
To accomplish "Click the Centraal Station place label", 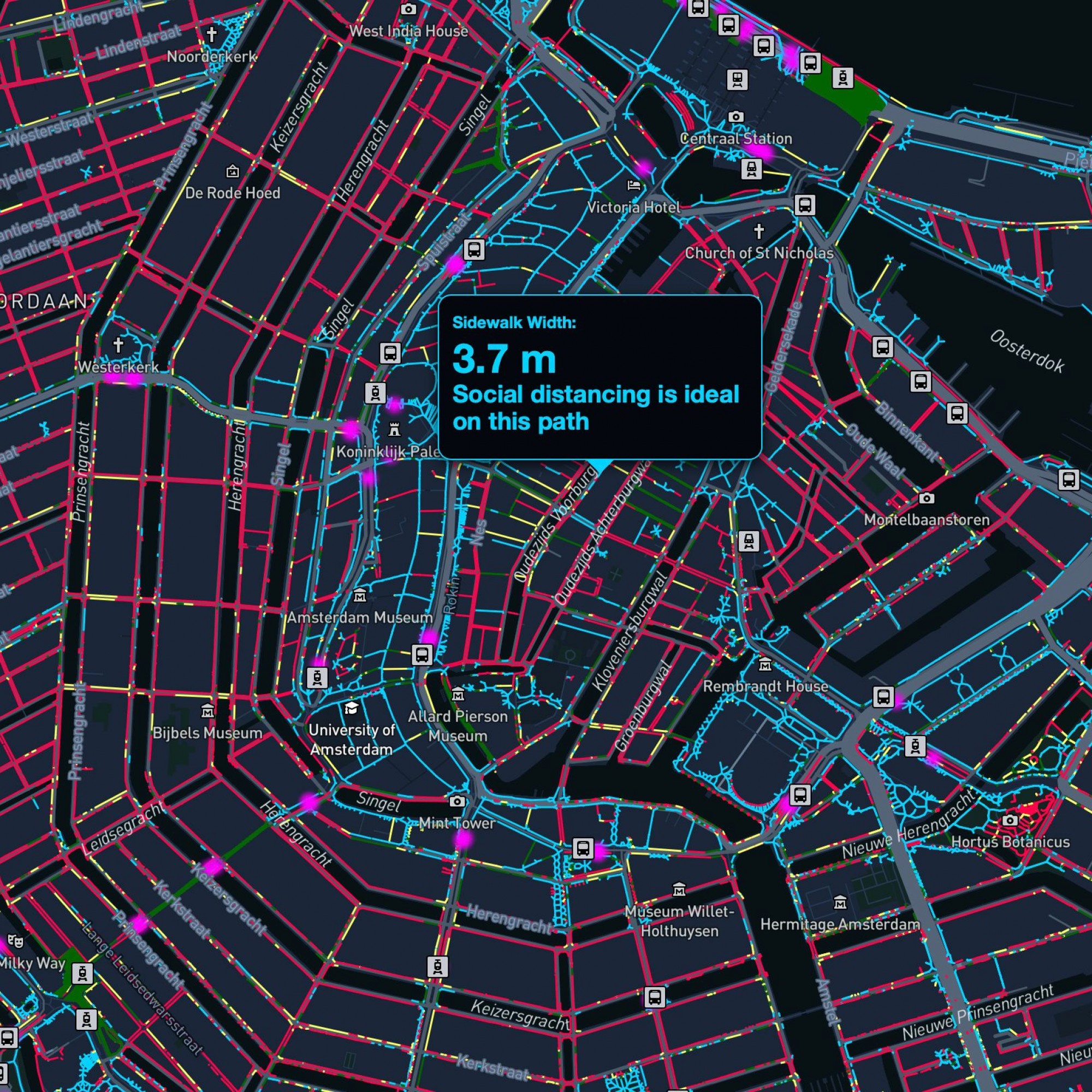I will click(x=736, y=139).
